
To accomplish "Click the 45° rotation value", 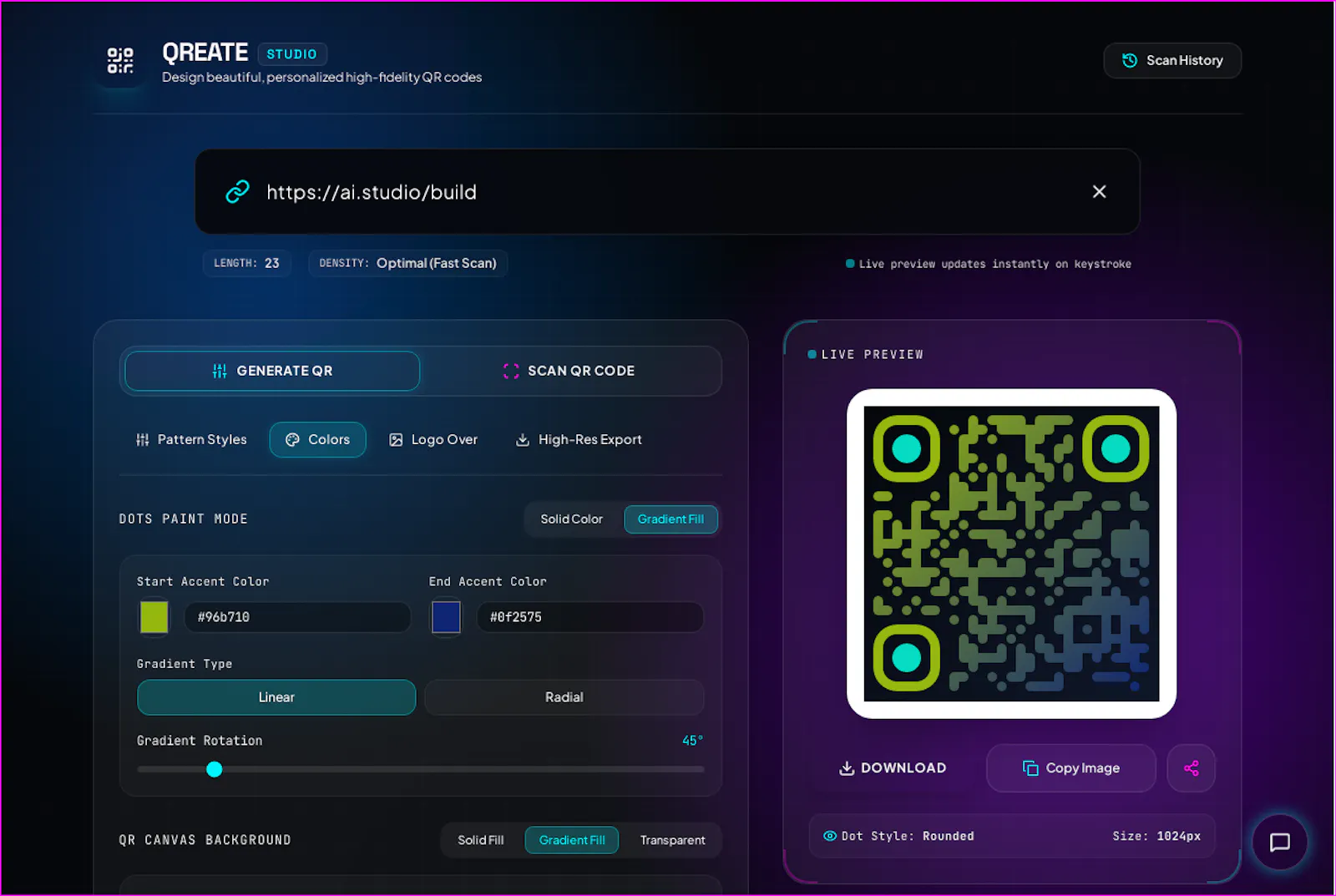I will (692, 741).
